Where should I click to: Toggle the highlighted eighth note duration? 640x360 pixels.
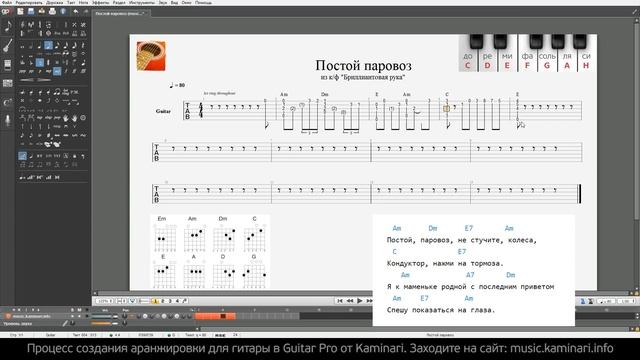[49, 45]
